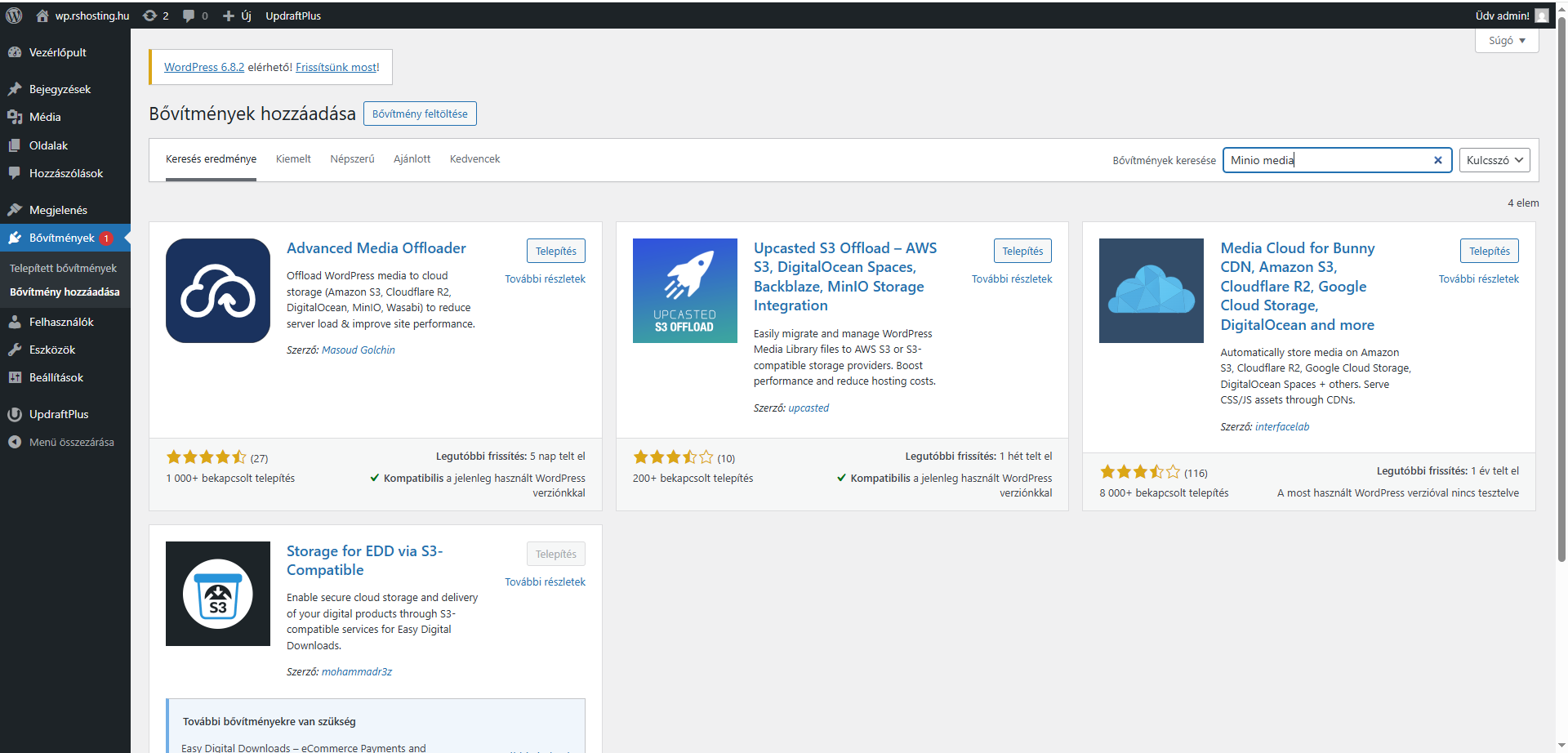Click the plugin search input field
The width and height of the screenshot is (1568, 753).
[x=1327, y=160]
